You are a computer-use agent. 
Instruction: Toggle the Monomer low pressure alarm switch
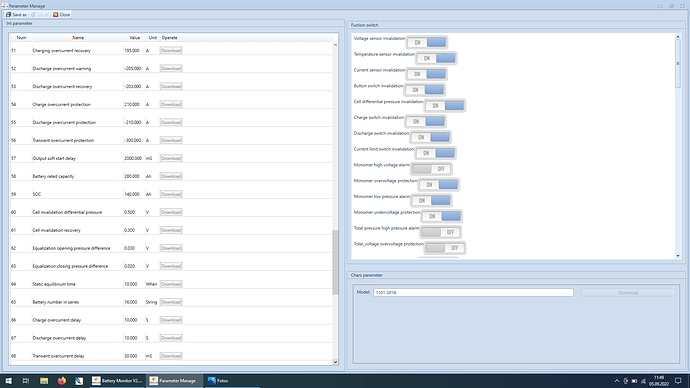click(x=430, y=201)
